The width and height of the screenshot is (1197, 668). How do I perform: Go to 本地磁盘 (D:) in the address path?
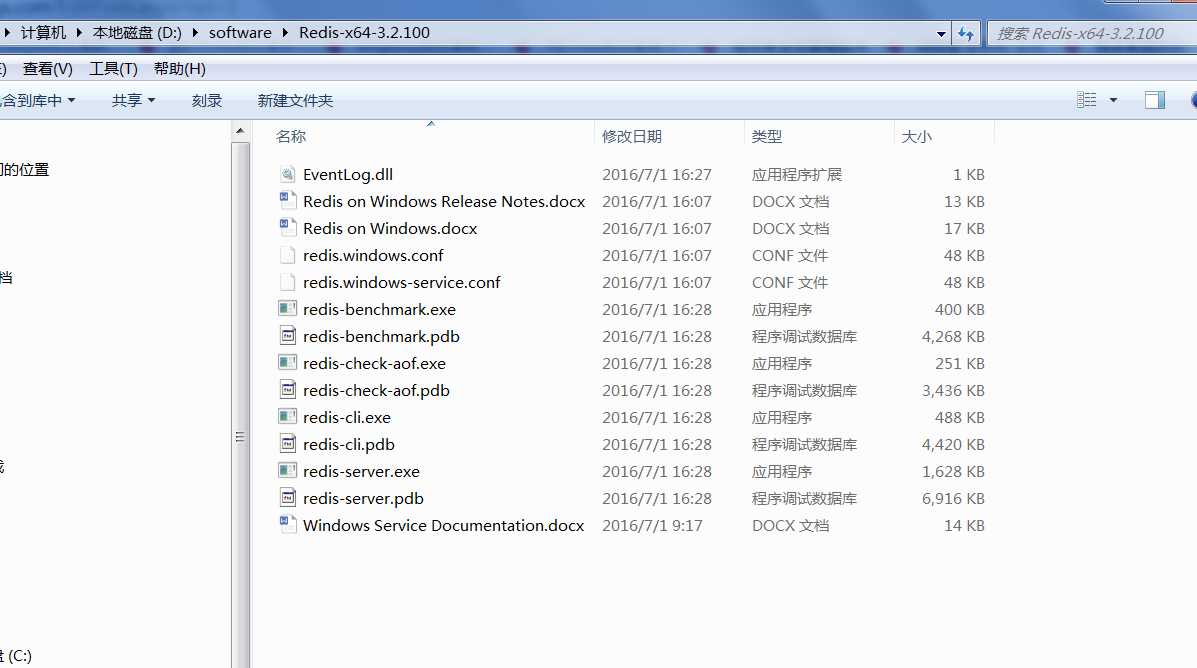coord(137,33)
